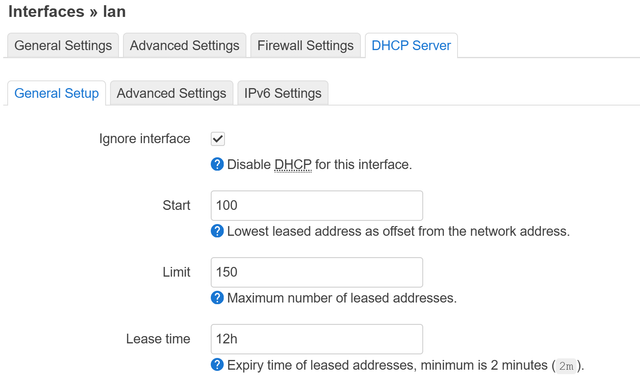
Task: Open the Firewall Settings tab
Action: coord(305,45)
